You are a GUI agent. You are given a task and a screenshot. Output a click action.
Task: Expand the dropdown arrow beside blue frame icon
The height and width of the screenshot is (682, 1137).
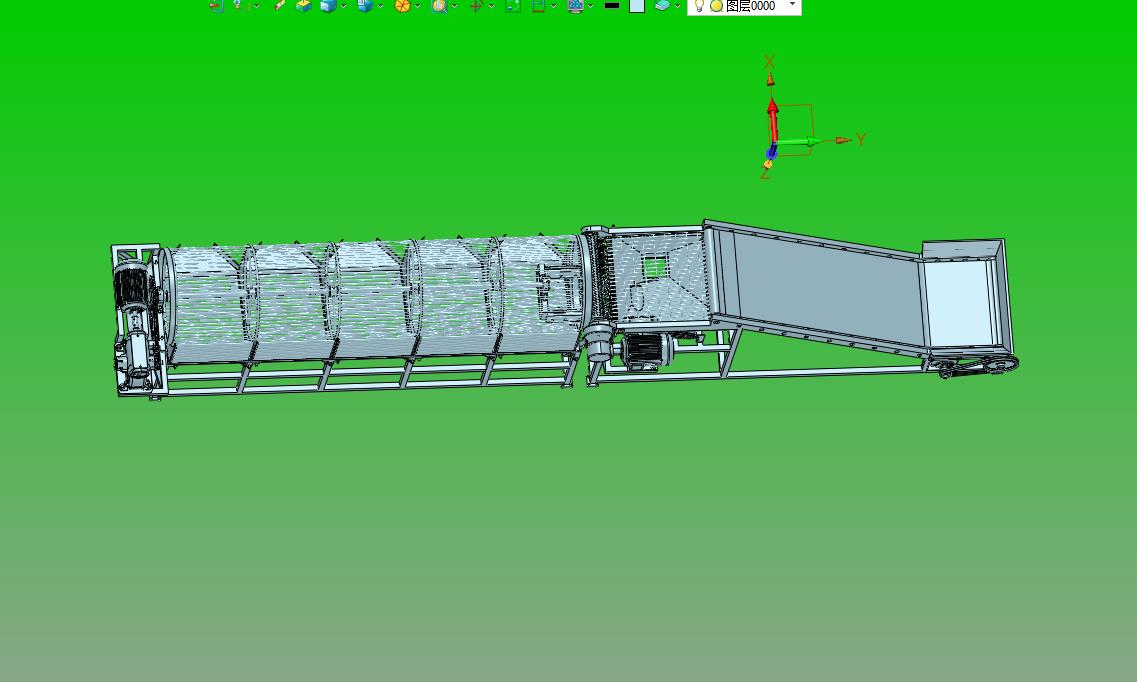tap(553, 7)
